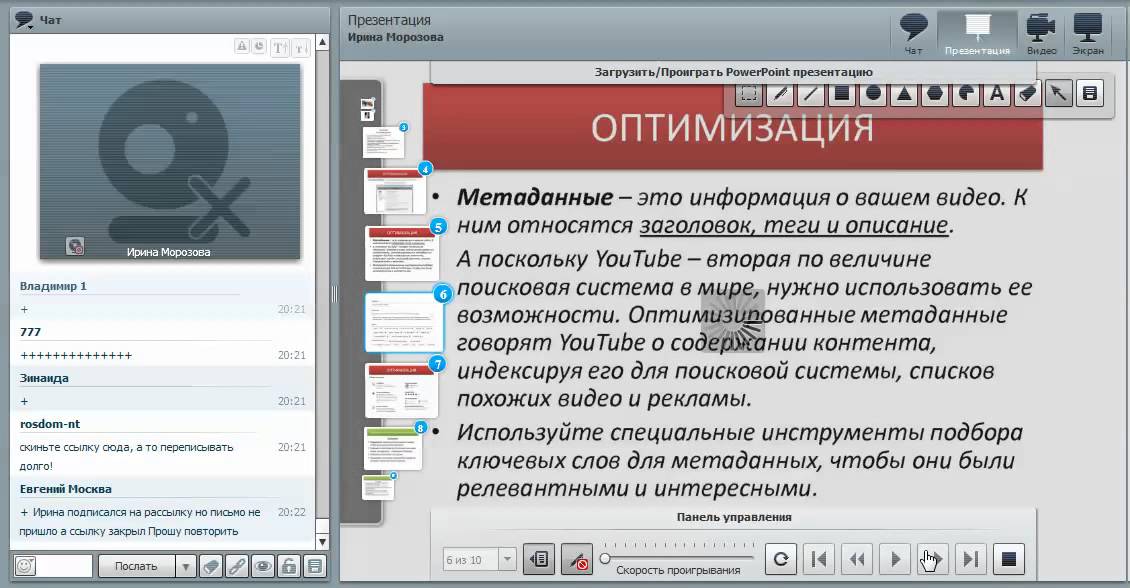This screenshot has height=588, width=1130.
Task: Toggle the pen-disabled button in control panel
Action: (577, 559)
